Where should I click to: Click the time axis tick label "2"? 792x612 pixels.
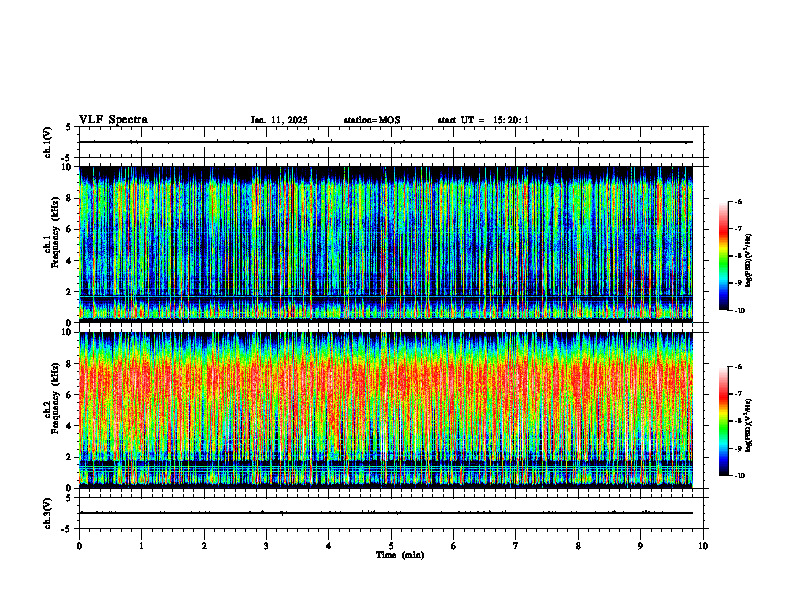204,546
